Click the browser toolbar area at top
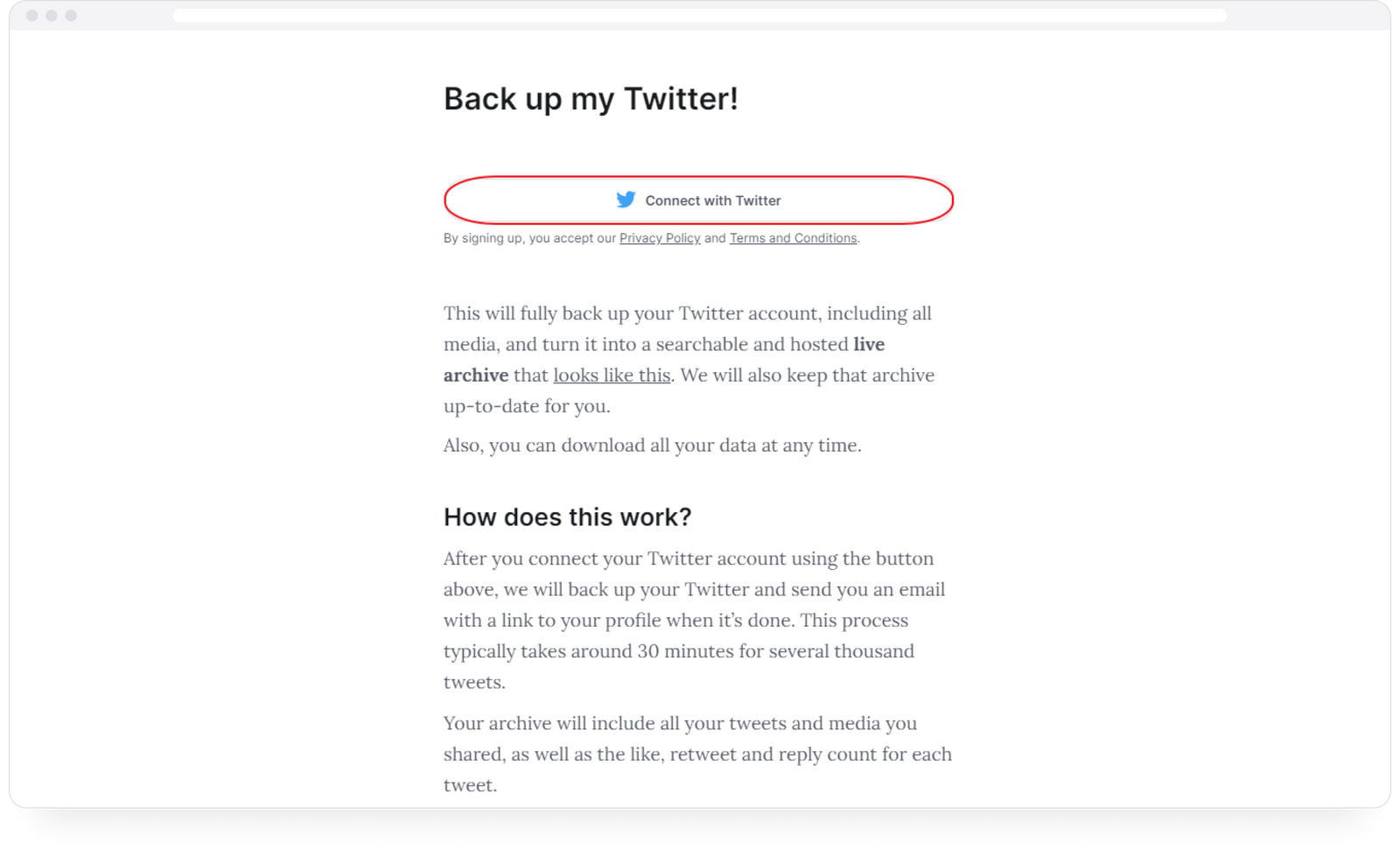The height and width of the screenshot is (857, 1400). tap(700, 15)
